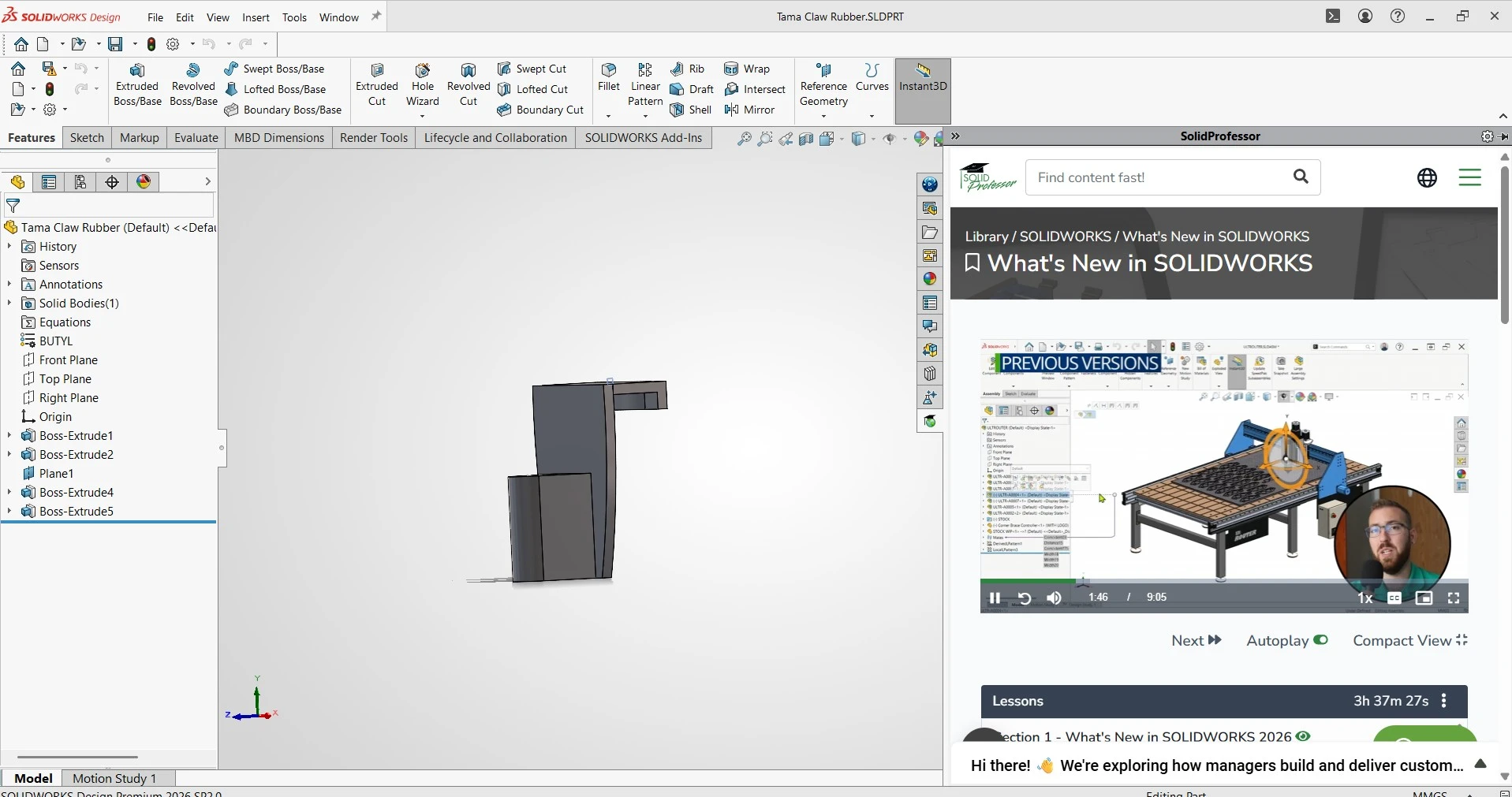Select the Fillet tool
The height and width of the screenshot is (797, 1512).
[x=609, y=77]
